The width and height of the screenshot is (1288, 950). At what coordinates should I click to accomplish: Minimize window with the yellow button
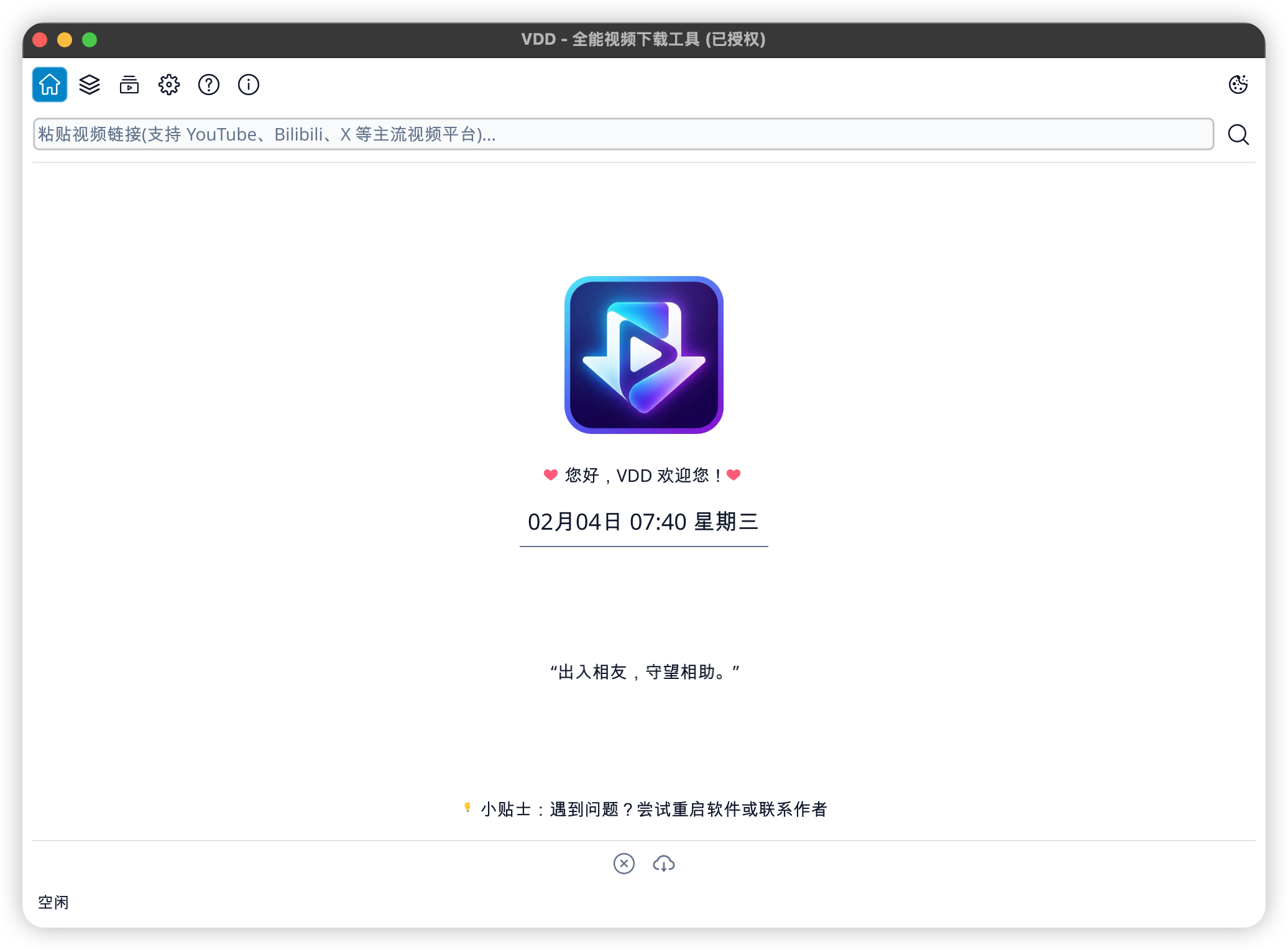click(x=65, y=40)
